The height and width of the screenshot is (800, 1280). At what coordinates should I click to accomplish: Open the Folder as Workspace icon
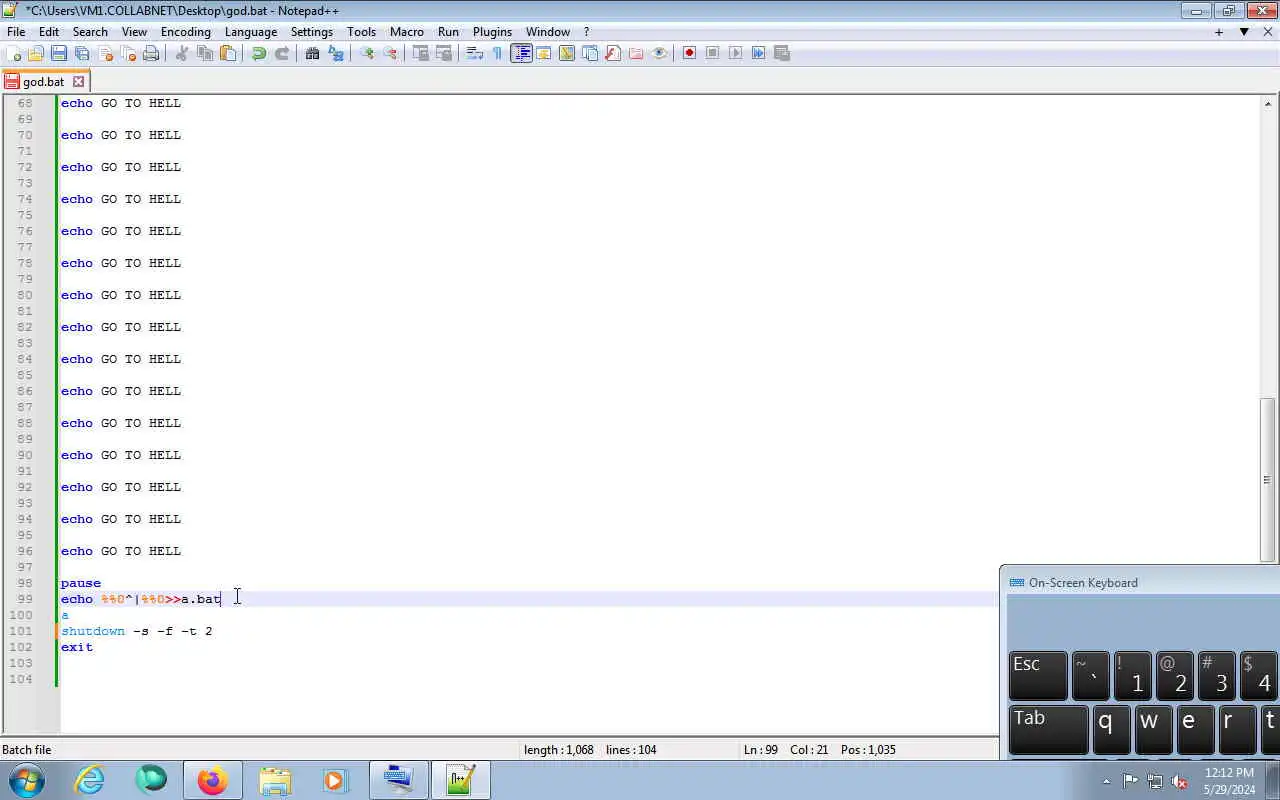click(636, 53)
